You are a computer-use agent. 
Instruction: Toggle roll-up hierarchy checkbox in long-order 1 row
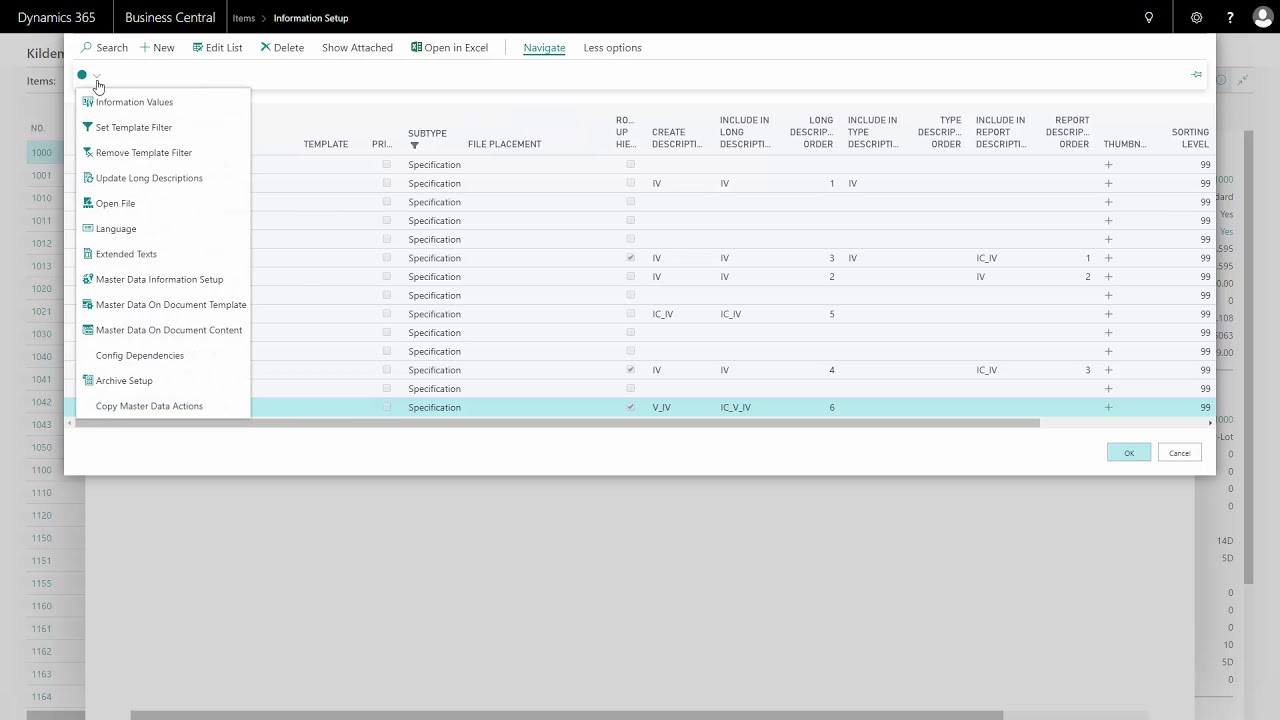point(630,183)
